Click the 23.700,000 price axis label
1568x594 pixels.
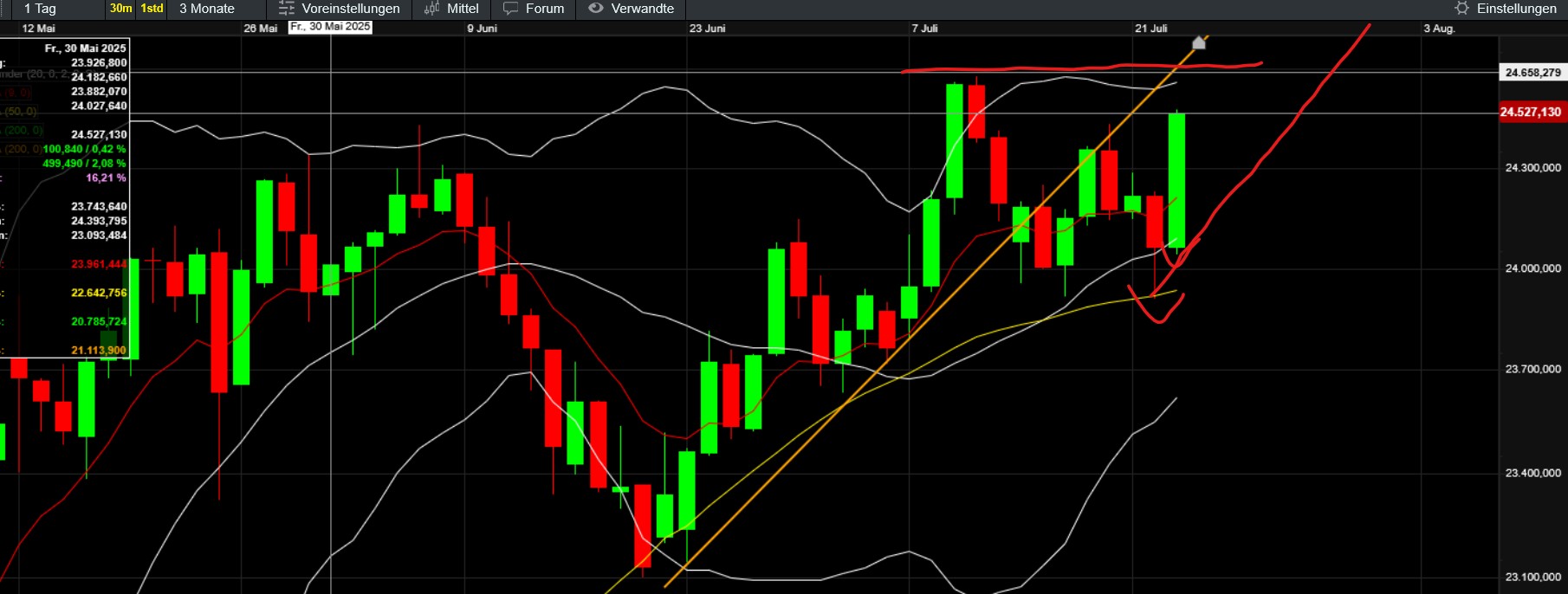(1532, 369)
